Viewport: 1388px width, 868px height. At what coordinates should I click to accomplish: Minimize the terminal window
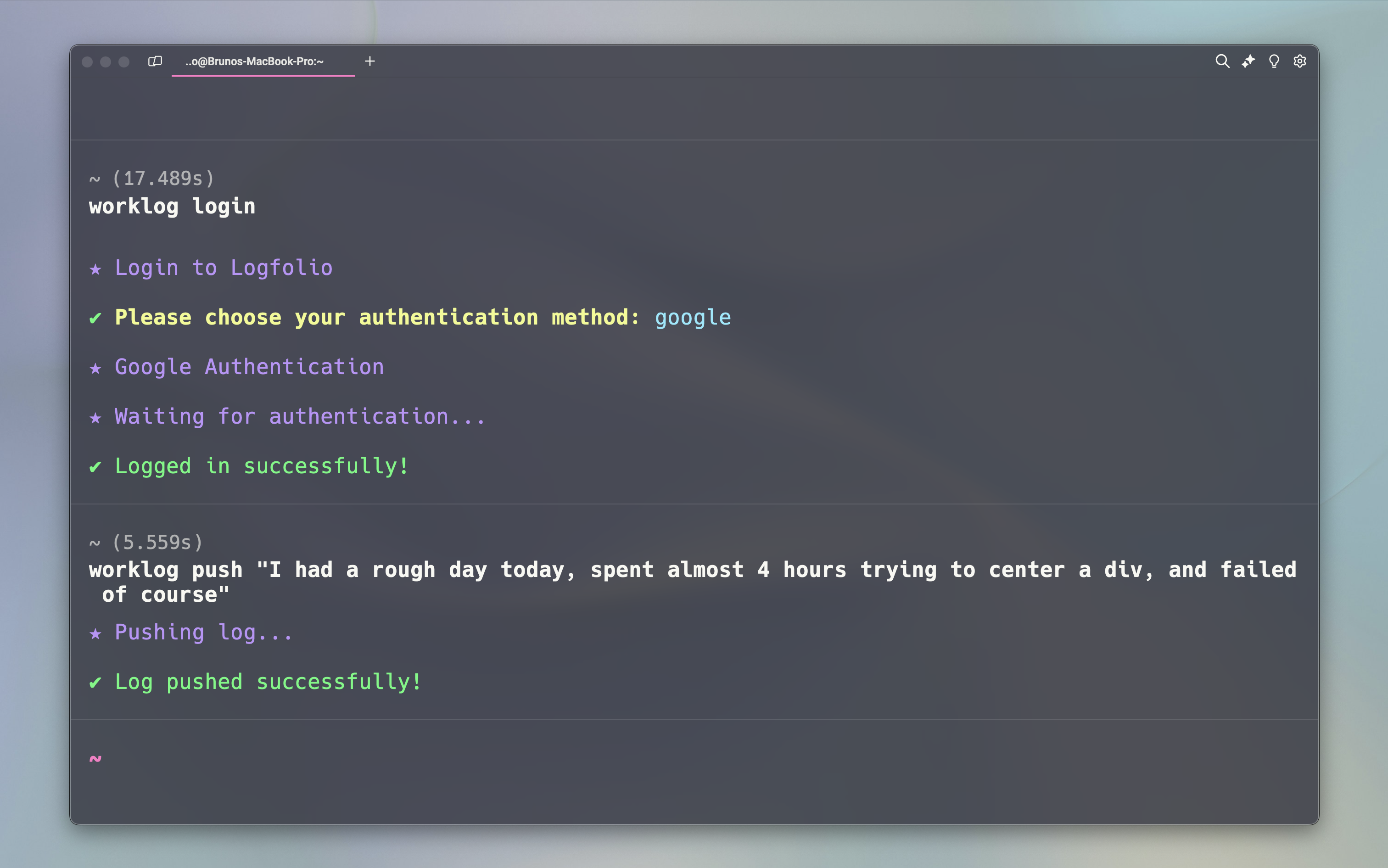point(106,62)
